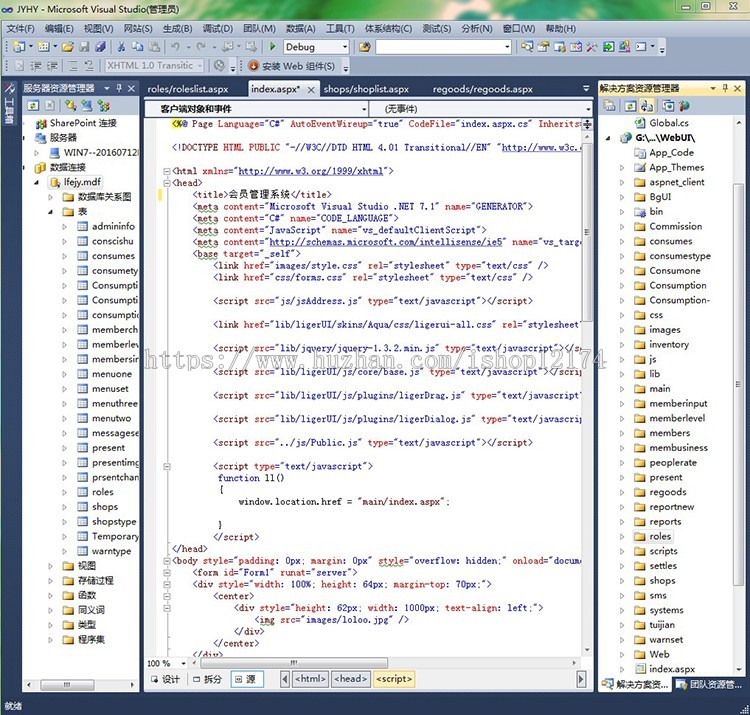Switch to shops/shoplist.aspx tab
This screenshot has height=715, width=750.
click(366, 89)
